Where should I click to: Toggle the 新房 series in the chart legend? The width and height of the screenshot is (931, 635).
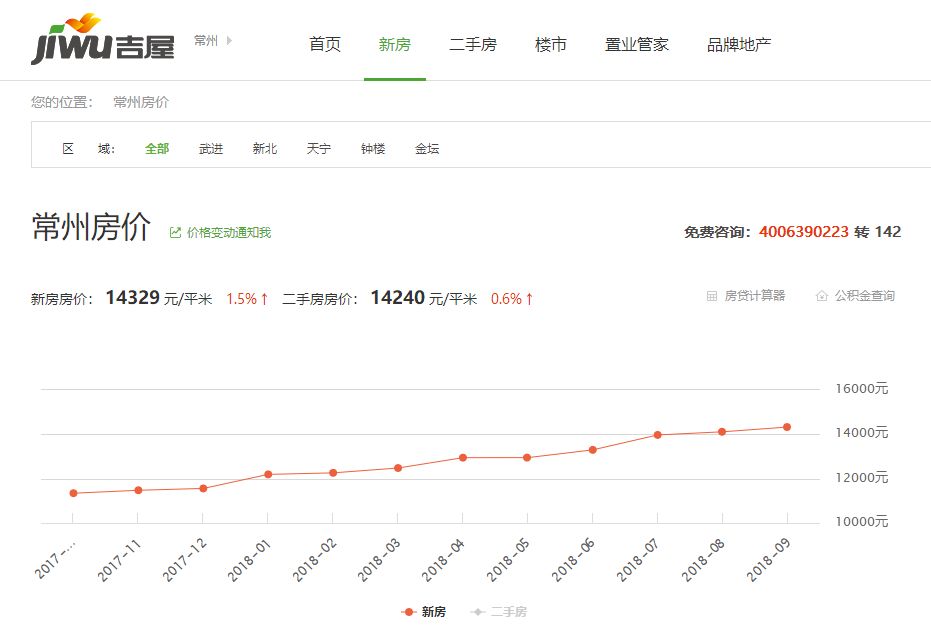pyautogui.click(x=425, y=612)
